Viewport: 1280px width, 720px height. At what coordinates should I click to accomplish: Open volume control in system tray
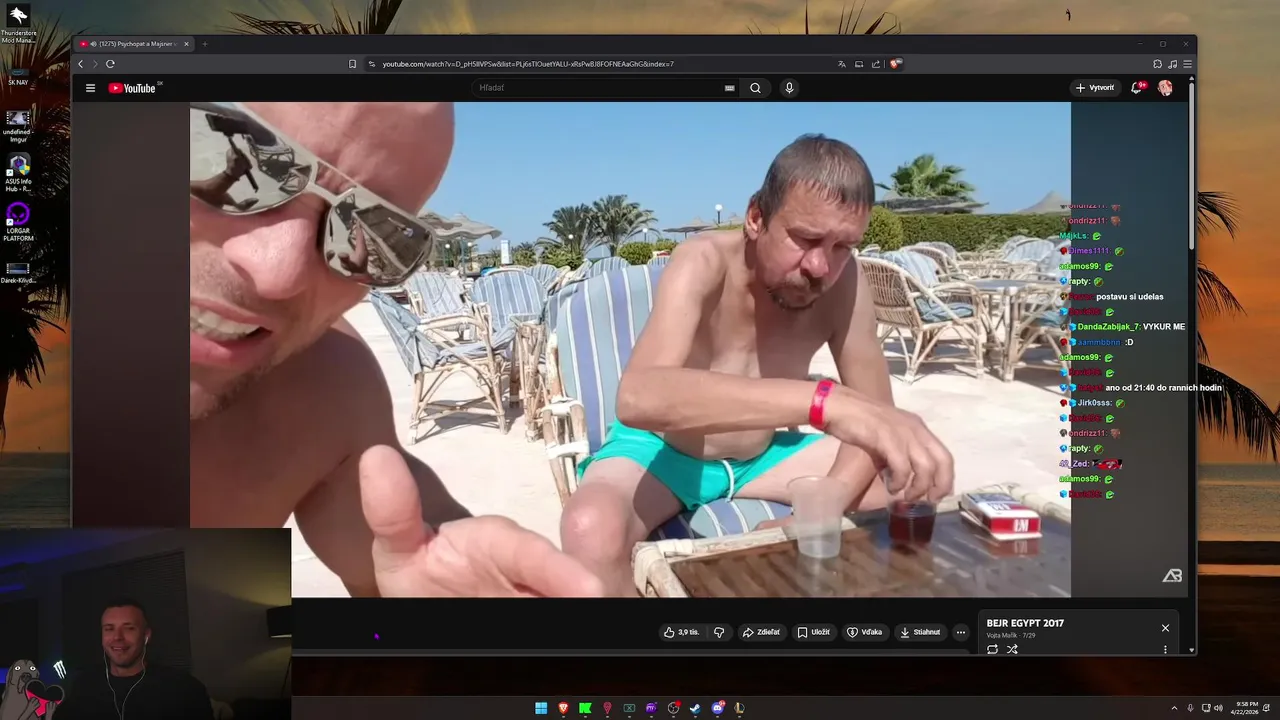(x=1218, y=708)
